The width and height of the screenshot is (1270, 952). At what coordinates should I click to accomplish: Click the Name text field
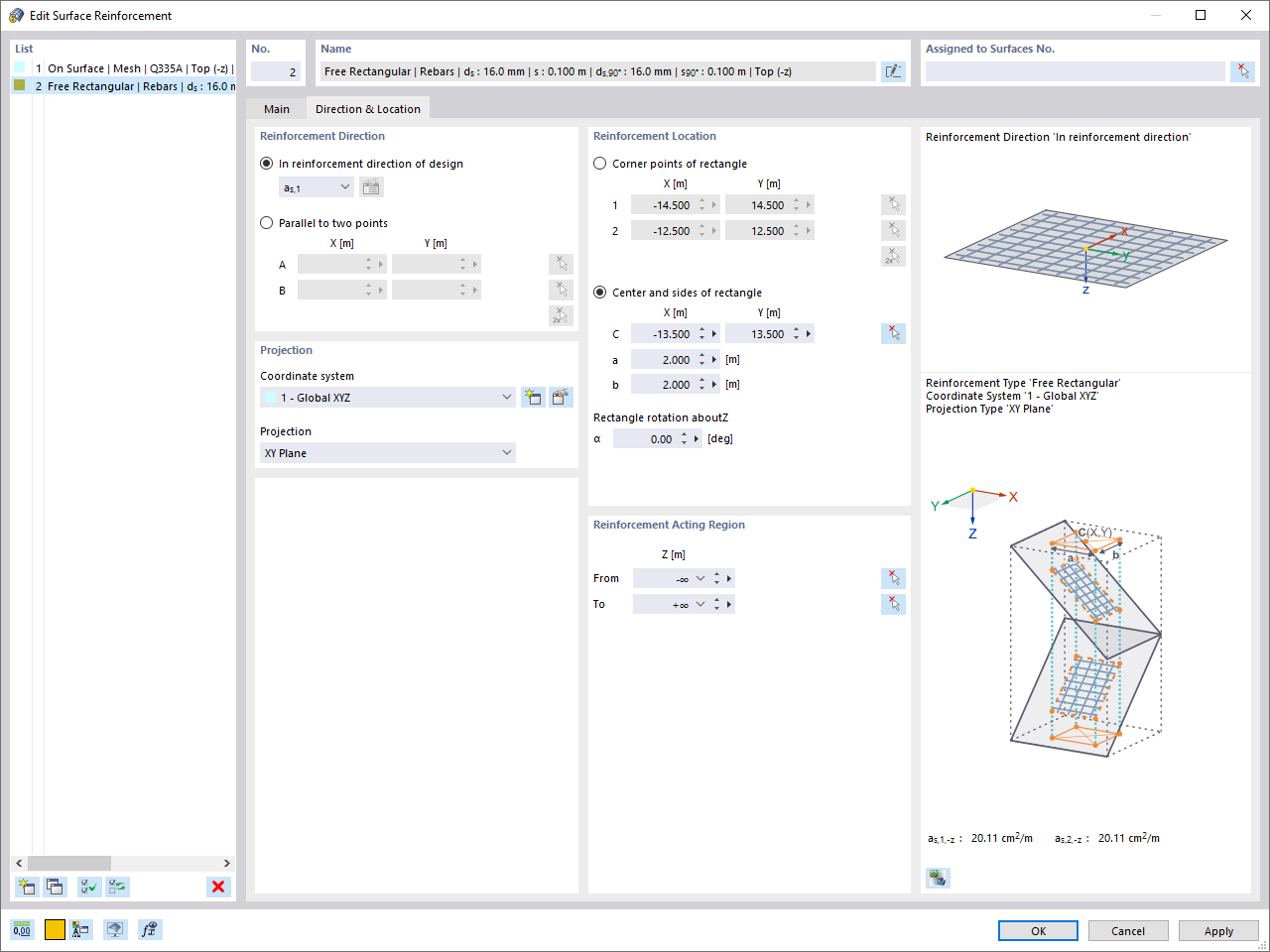pos(597,71)
